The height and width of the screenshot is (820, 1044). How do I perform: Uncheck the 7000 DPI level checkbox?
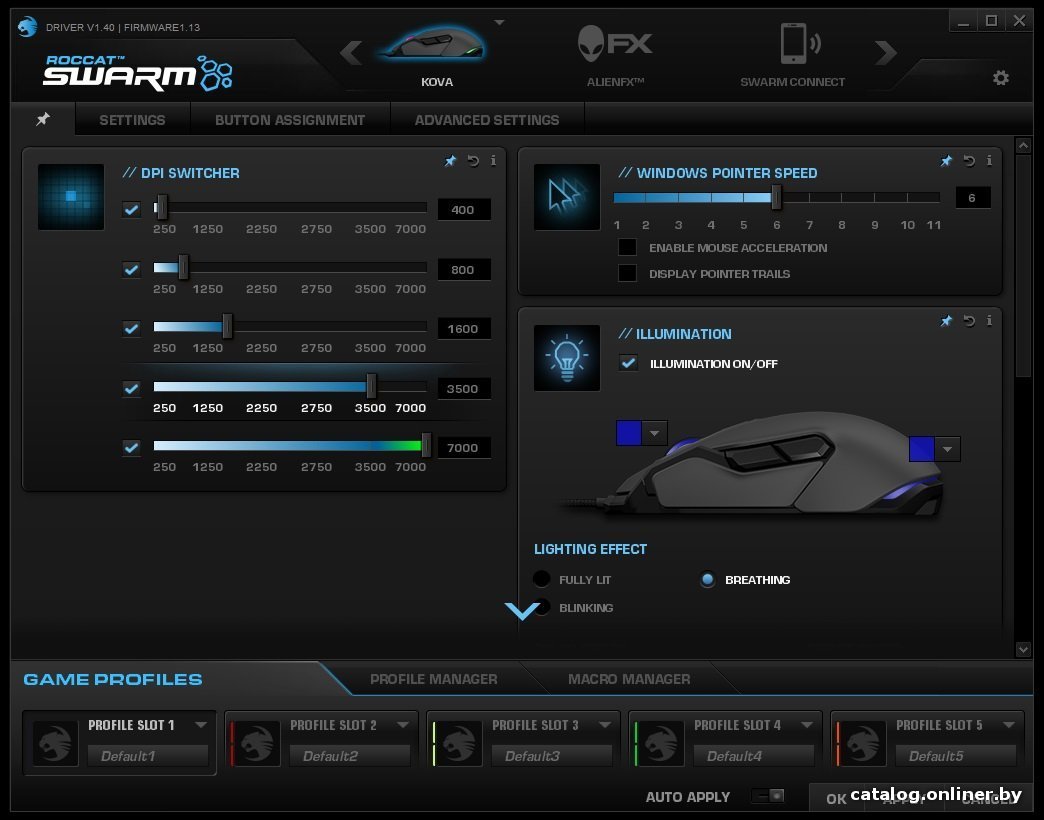(131, 447)
